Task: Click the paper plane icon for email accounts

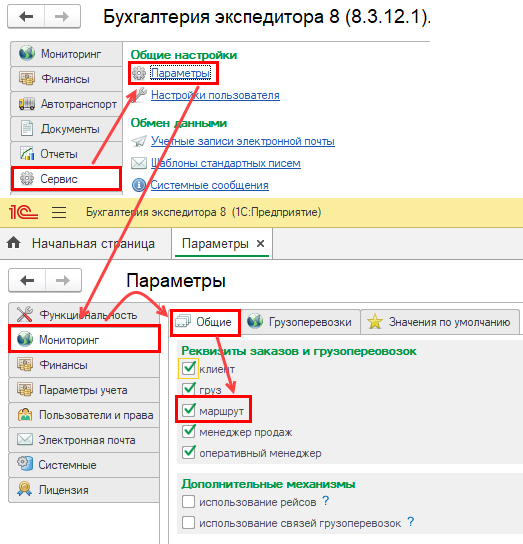Action: pos(139,141)
